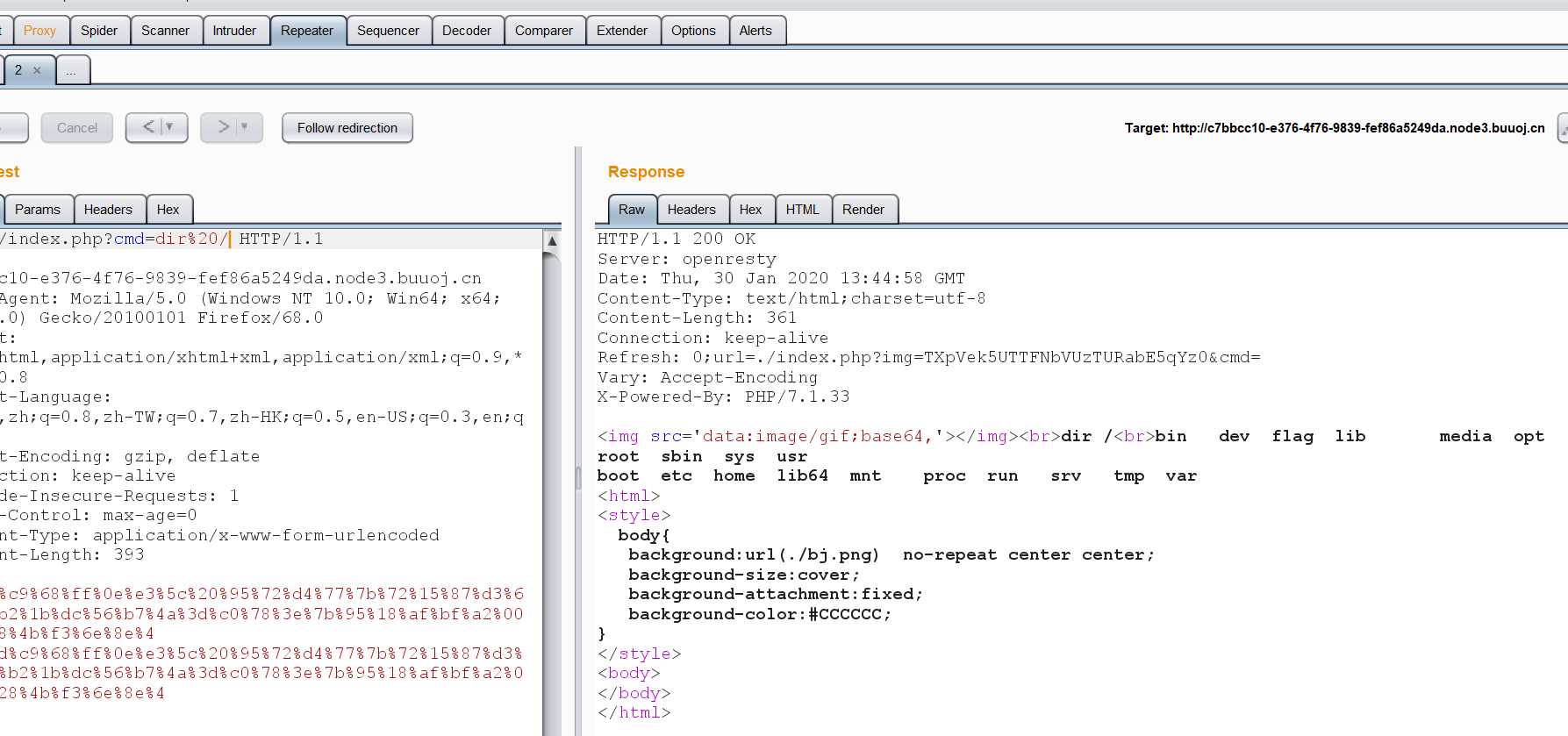Open the Scanner tab
This screenshot has height=736, width=1568.
[x=165, y=31]
